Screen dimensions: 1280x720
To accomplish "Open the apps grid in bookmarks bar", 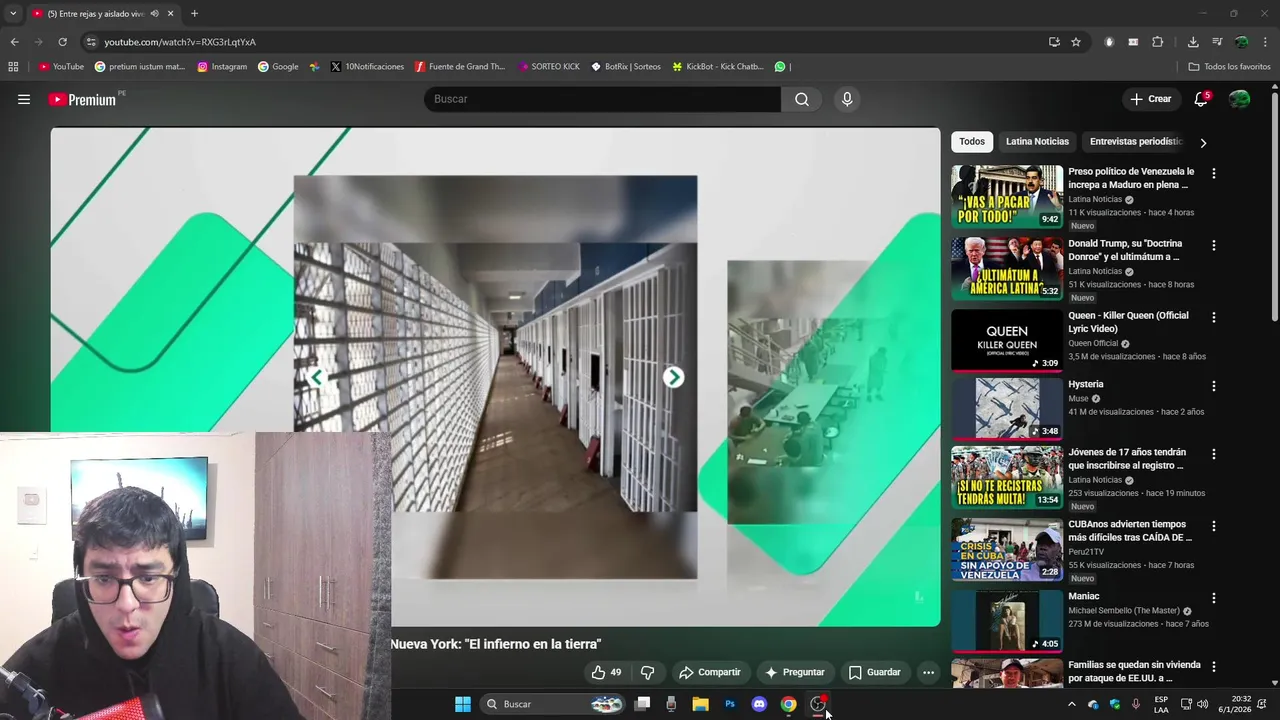I will coord(13,67).
